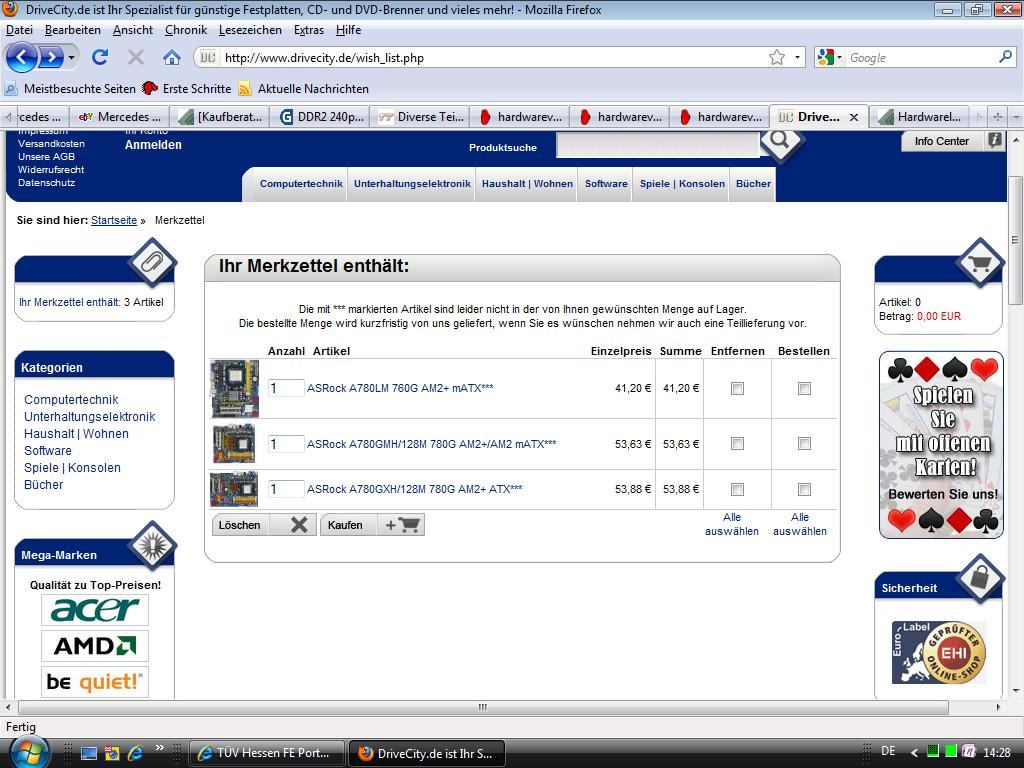This screenshot has width=1024, height=768.
Task: Select the Unterhaltungselektronik navigation tab
Action: 412,184
